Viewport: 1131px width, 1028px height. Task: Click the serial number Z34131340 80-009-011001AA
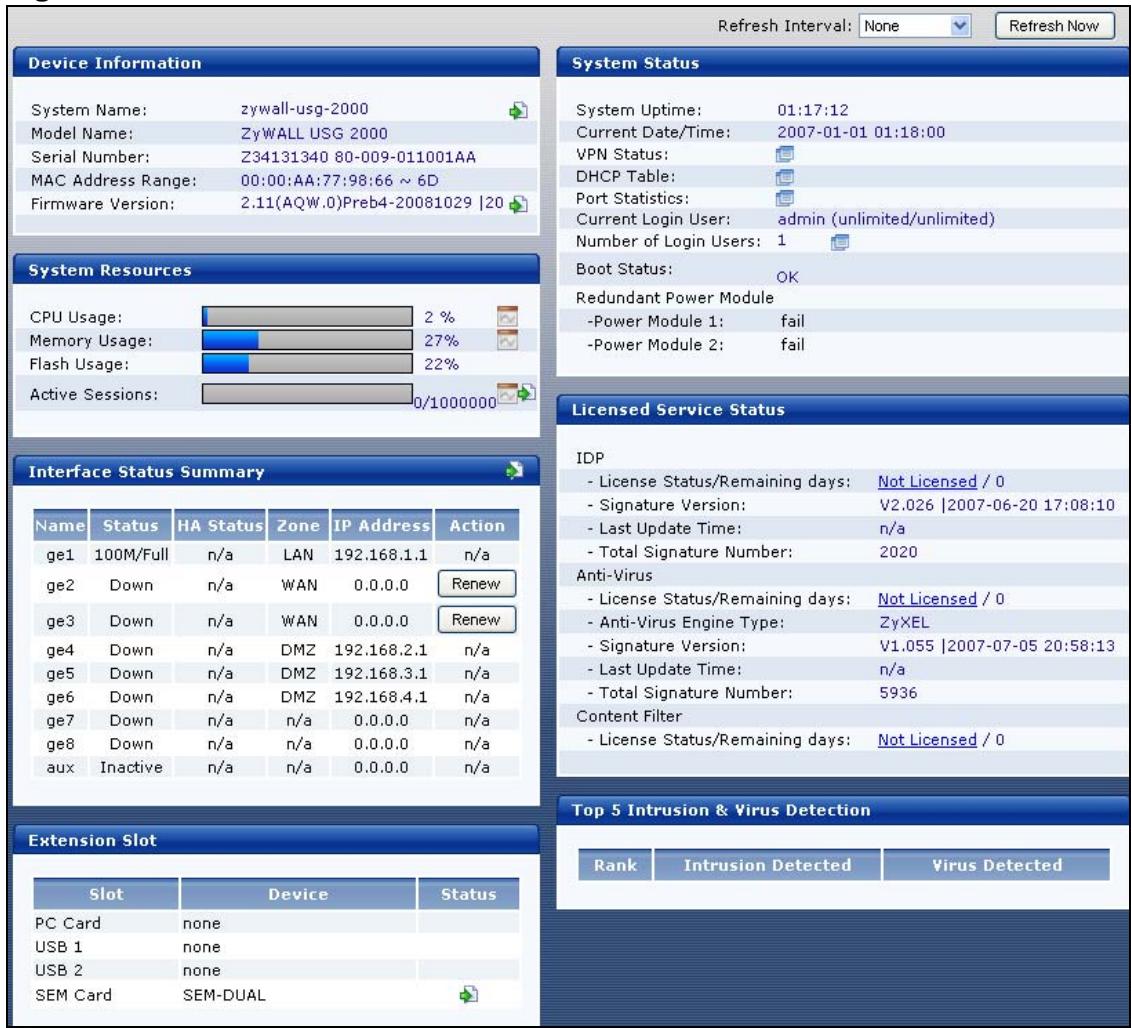coord(358,157)
